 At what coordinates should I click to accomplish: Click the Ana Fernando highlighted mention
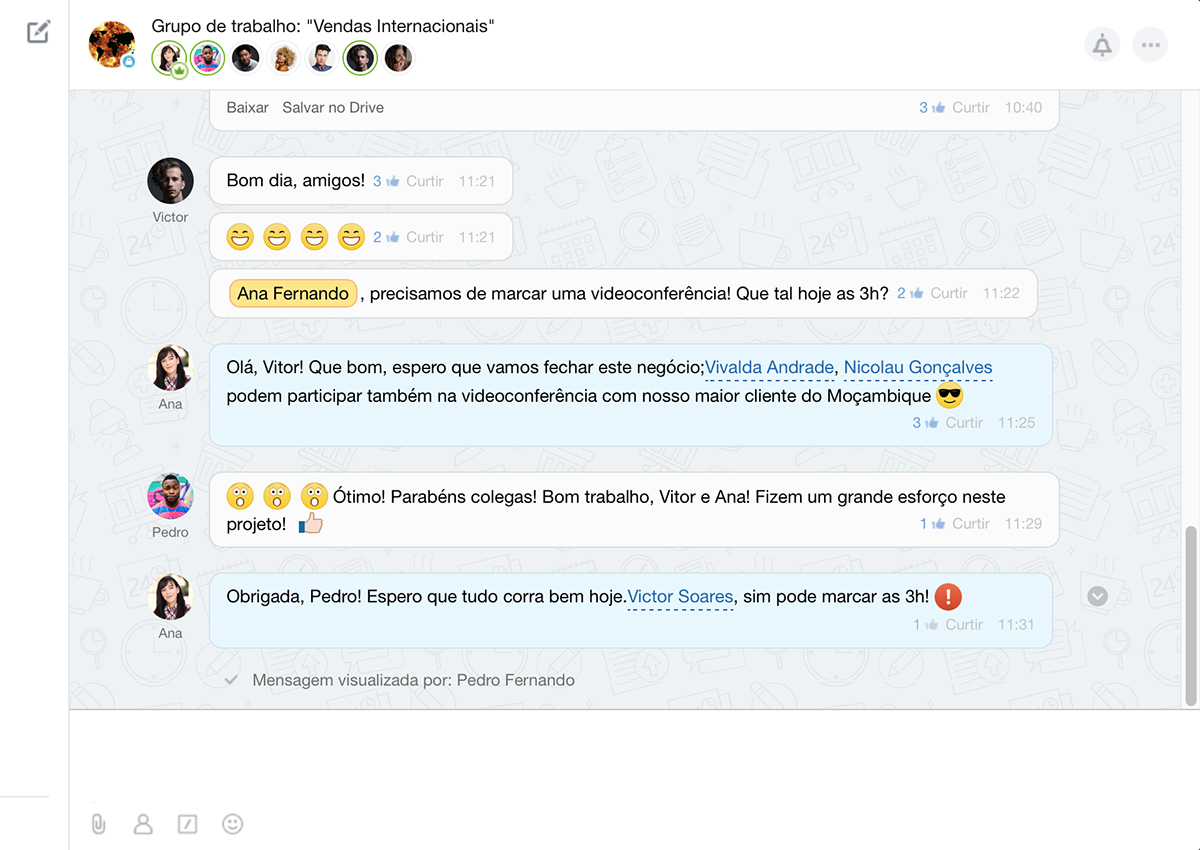(x=293, y=293)
